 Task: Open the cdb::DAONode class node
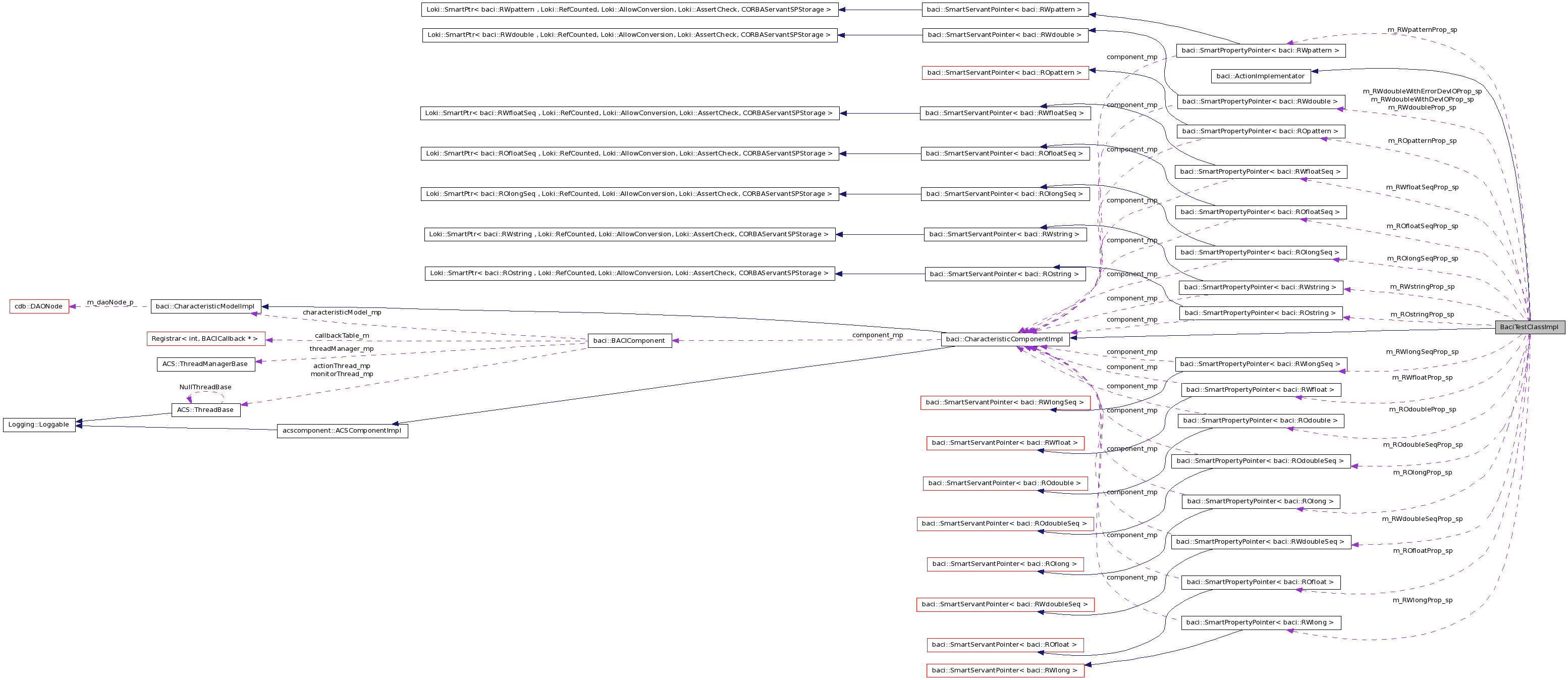coord(38,306)
